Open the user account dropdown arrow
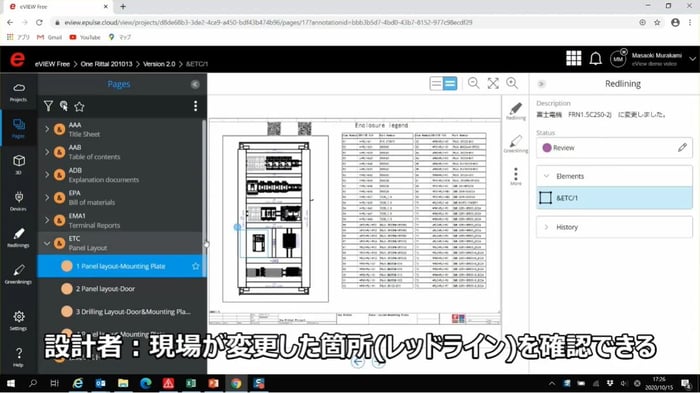This screenshot has width=700, height=393. (692, 59)
